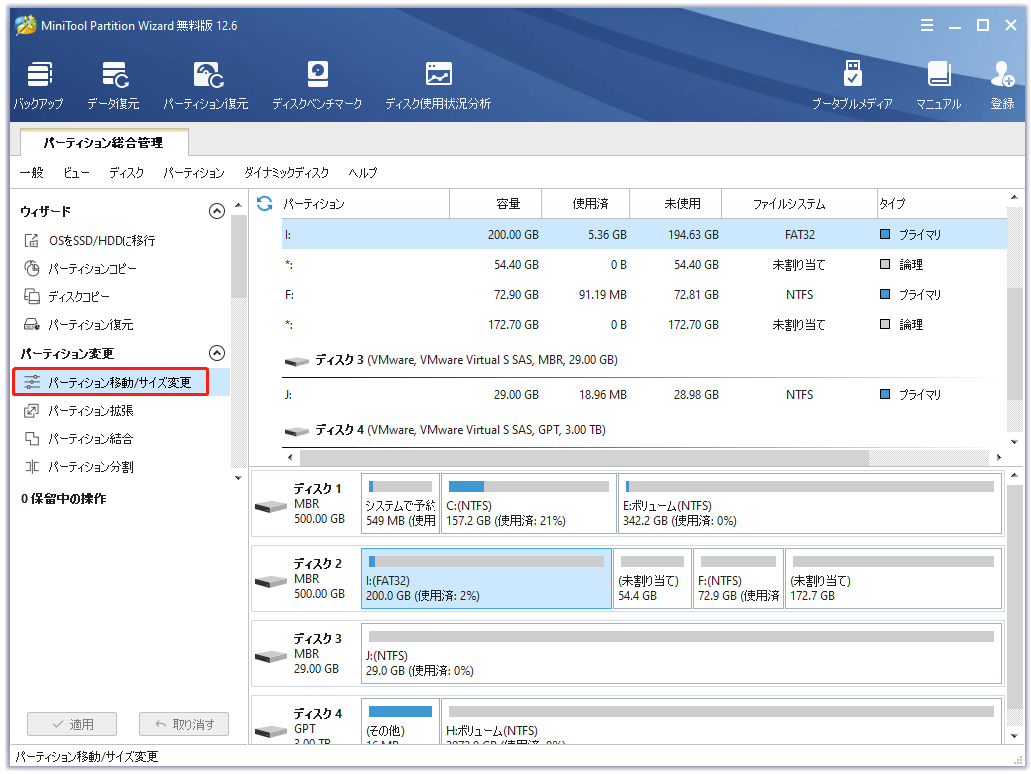Click the partition list horizontal scrollbar
This screenshot has height=774, width=1031.
[x=584, y=457]
